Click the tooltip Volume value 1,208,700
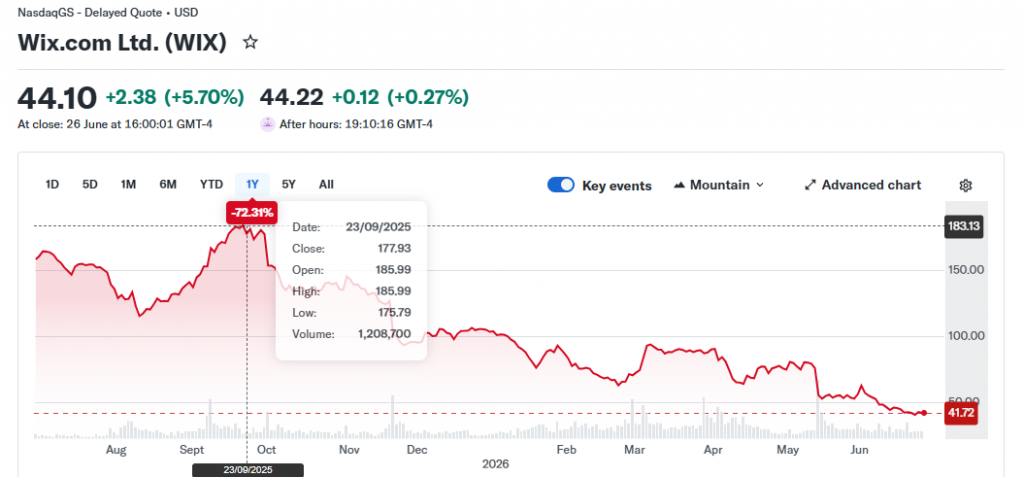 point(385,334)
